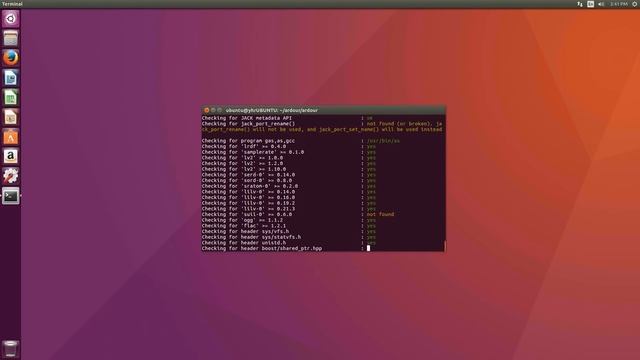Click the terminal scrollbar handle

(444, 245)
